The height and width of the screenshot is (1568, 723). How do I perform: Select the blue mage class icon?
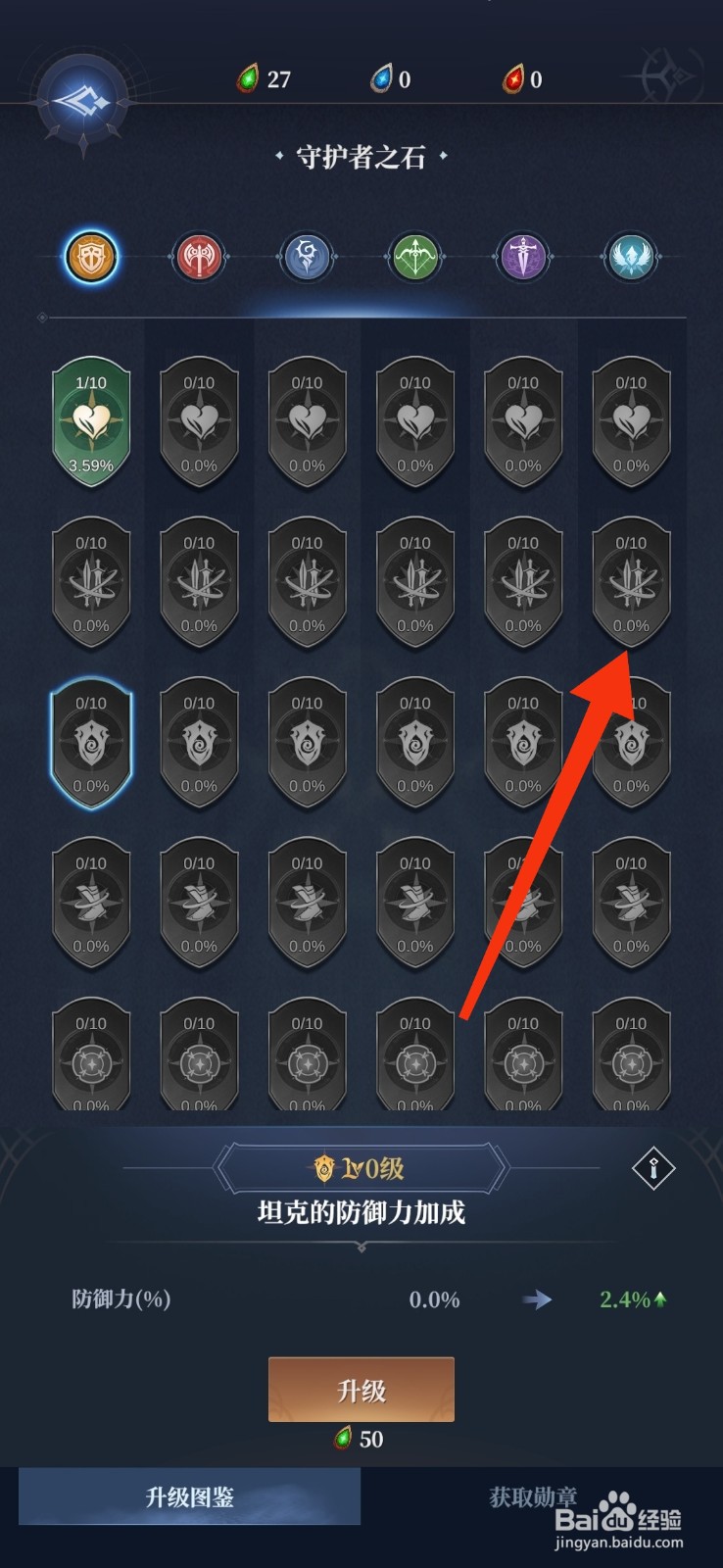tap(307, 258)
